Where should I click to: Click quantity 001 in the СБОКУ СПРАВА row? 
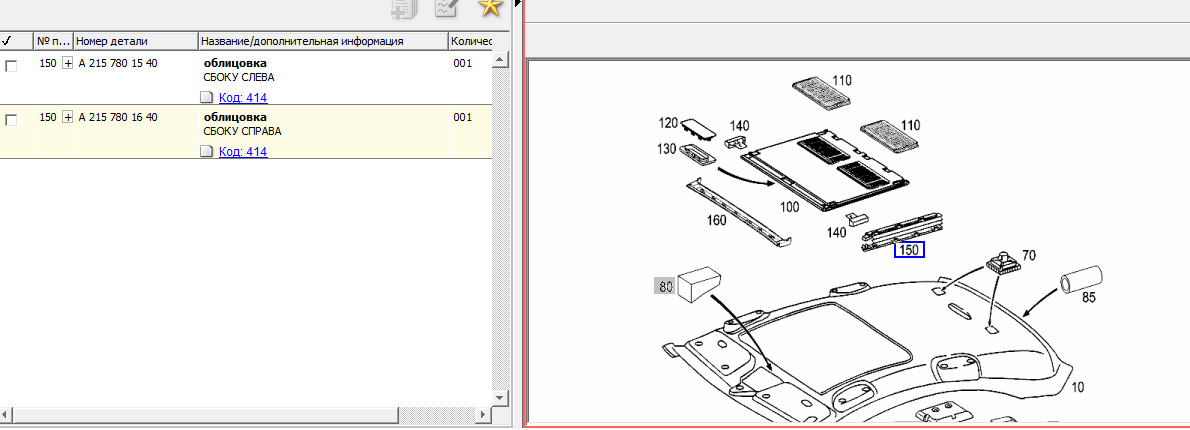463,117
